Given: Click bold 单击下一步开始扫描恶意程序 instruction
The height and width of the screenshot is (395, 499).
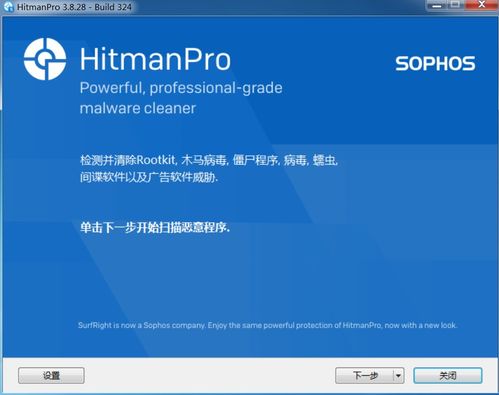Looking at the screenshot, I should point(155,228).
